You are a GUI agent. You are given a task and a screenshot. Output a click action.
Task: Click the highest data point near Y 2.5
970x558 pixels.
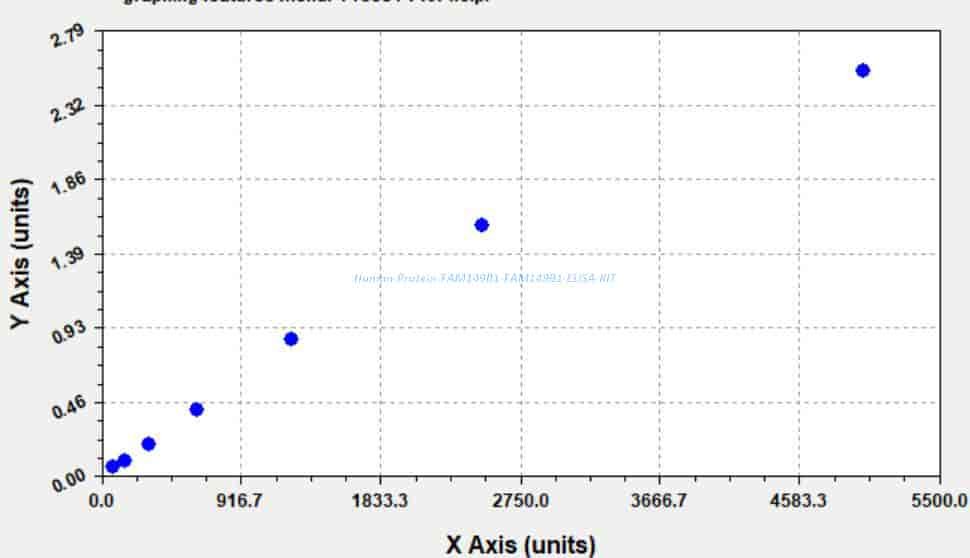pyautogui.click(x=862, y=71)
